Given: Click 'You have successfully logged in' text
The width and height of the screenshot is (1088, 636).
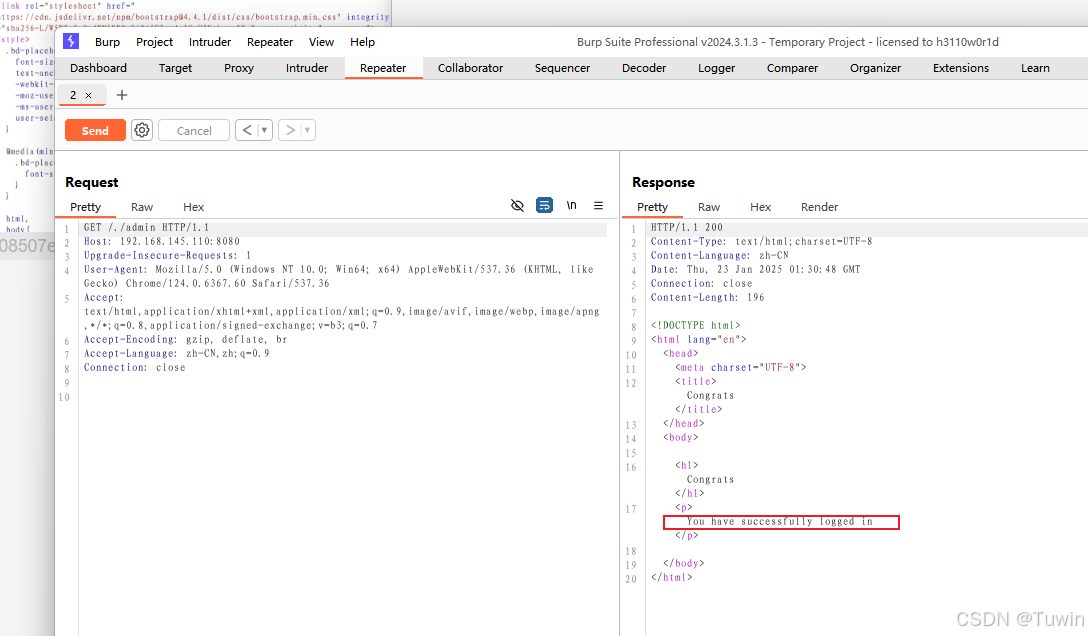Looking at the screenshot, I should coord(780,522).
